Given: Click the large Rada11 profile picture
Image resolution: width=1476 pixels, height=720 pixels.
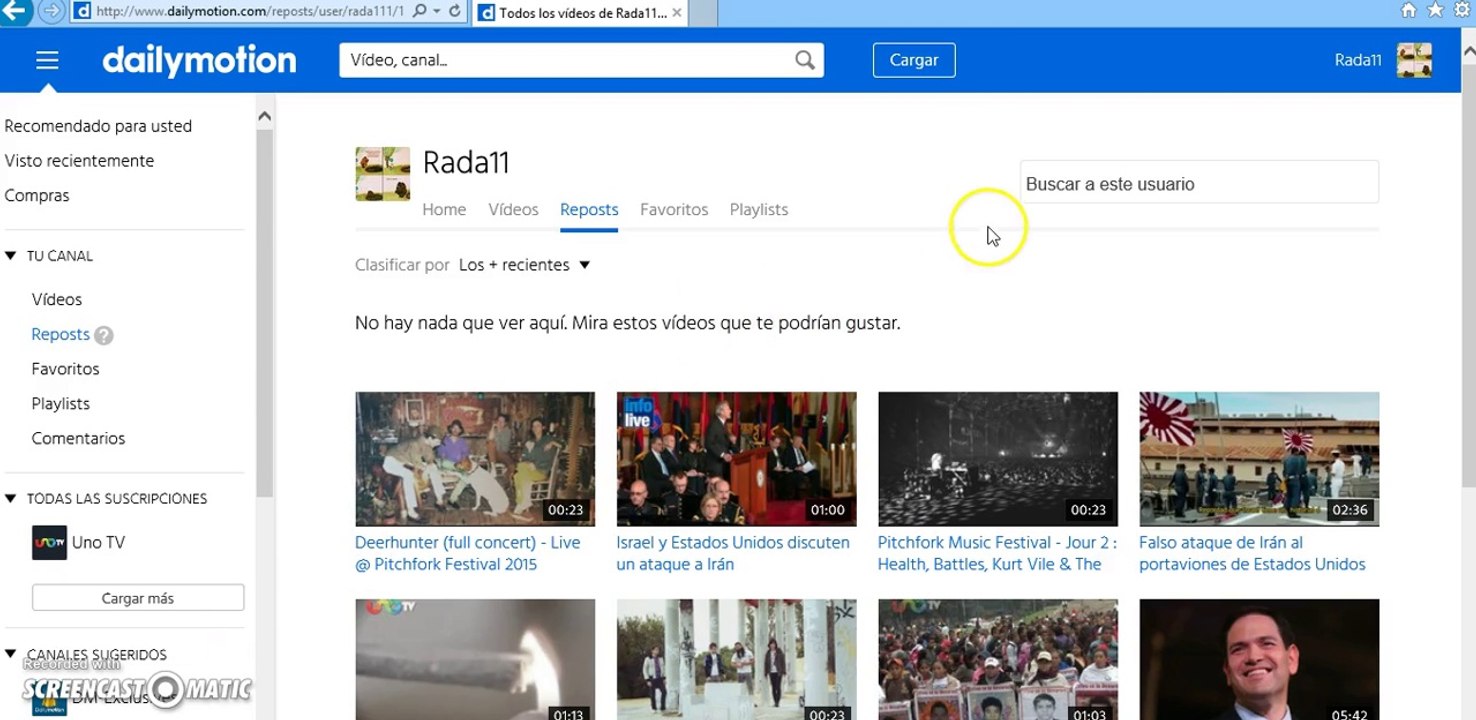Looking at the screenshot, I should (x=383, y=174).
